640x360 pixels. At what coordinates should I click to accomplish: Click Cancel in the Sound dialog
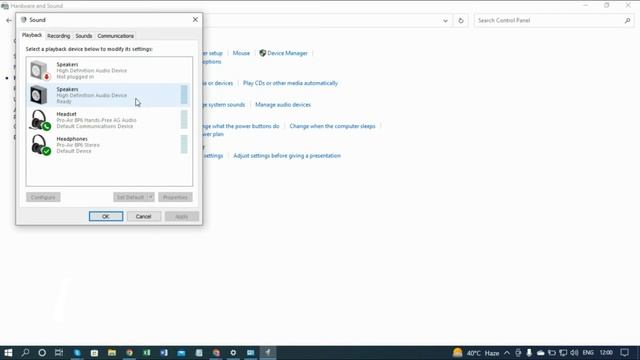pos(143,216)
